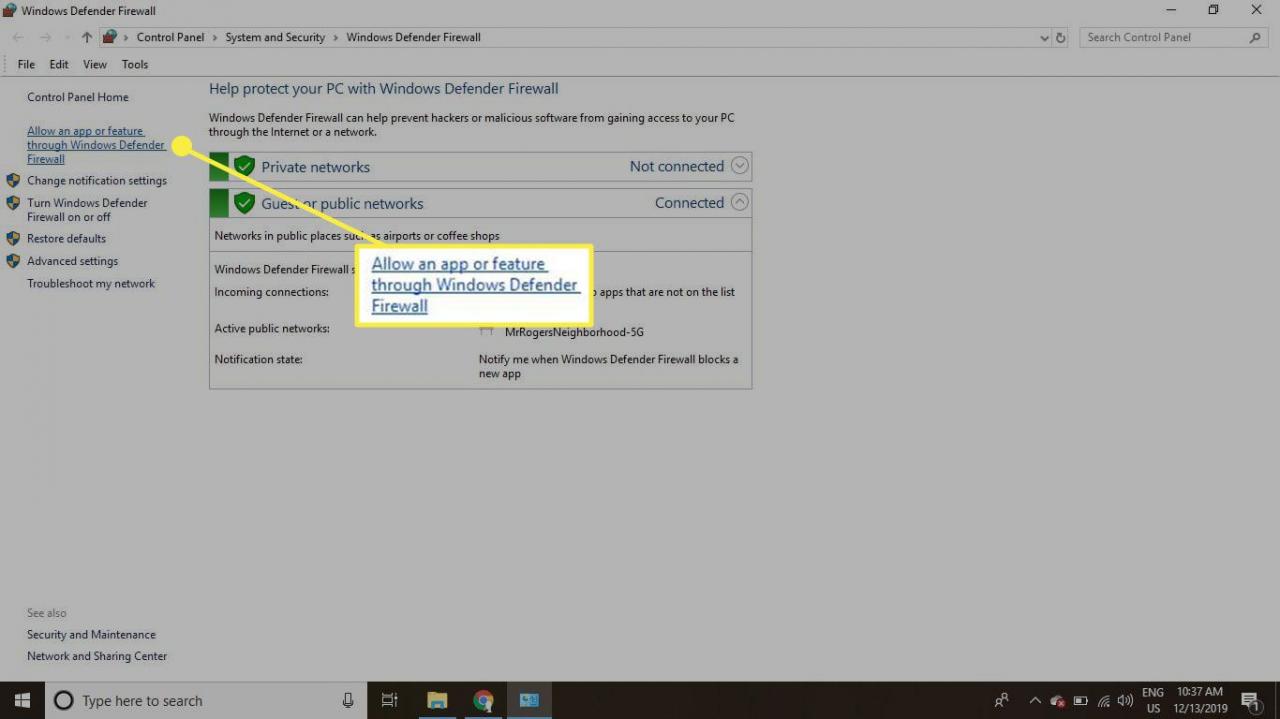The image size is (1280, 719).
Task: Click Restore defaults link
Action: tap(66, 239)
